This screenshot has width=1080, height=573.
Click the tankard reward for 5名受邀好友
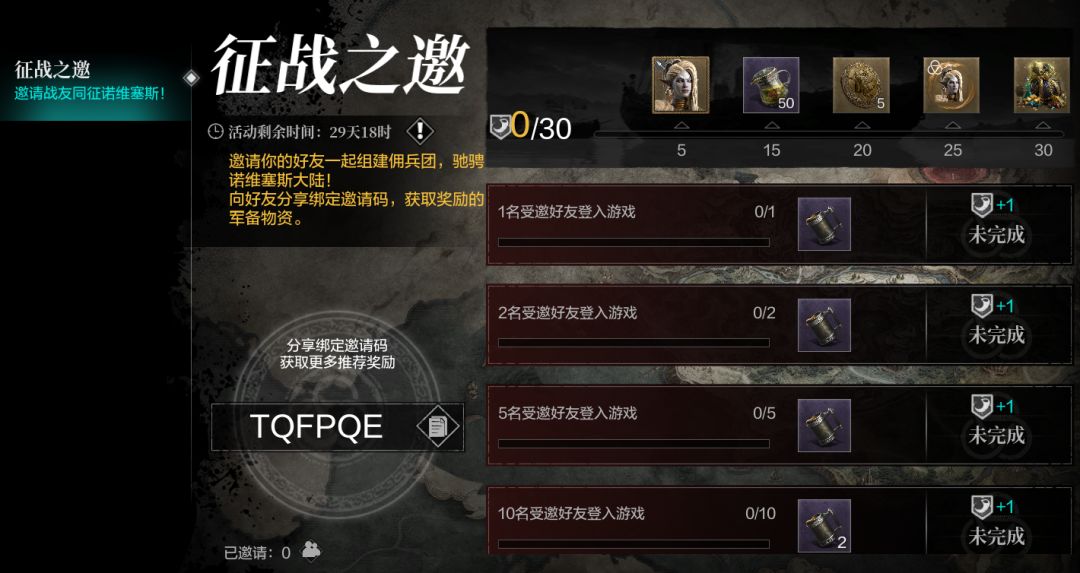click(824, 426)
